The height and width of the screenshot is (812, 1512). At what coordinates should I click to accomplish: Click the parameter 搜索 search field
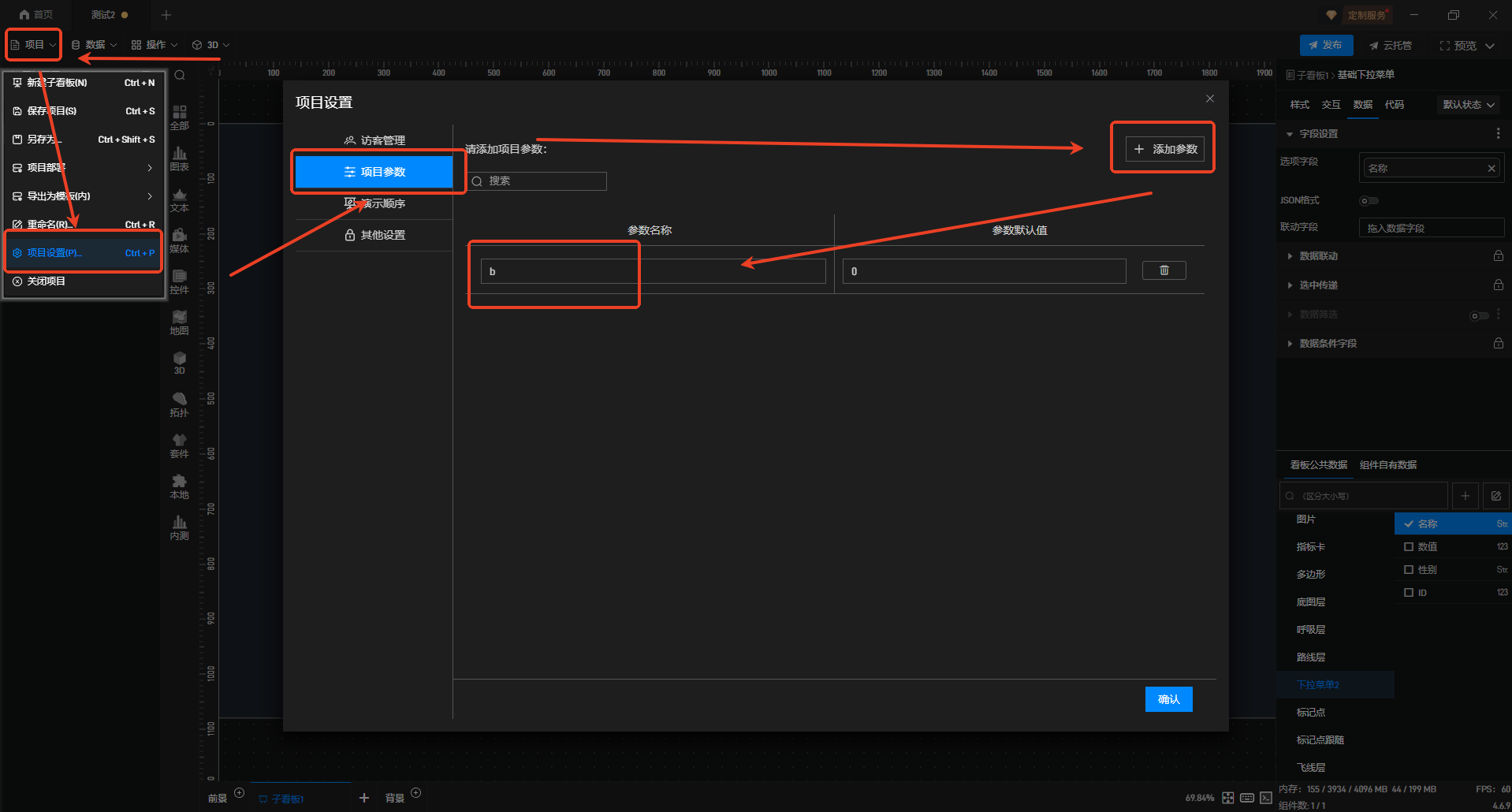click(544, 181)
